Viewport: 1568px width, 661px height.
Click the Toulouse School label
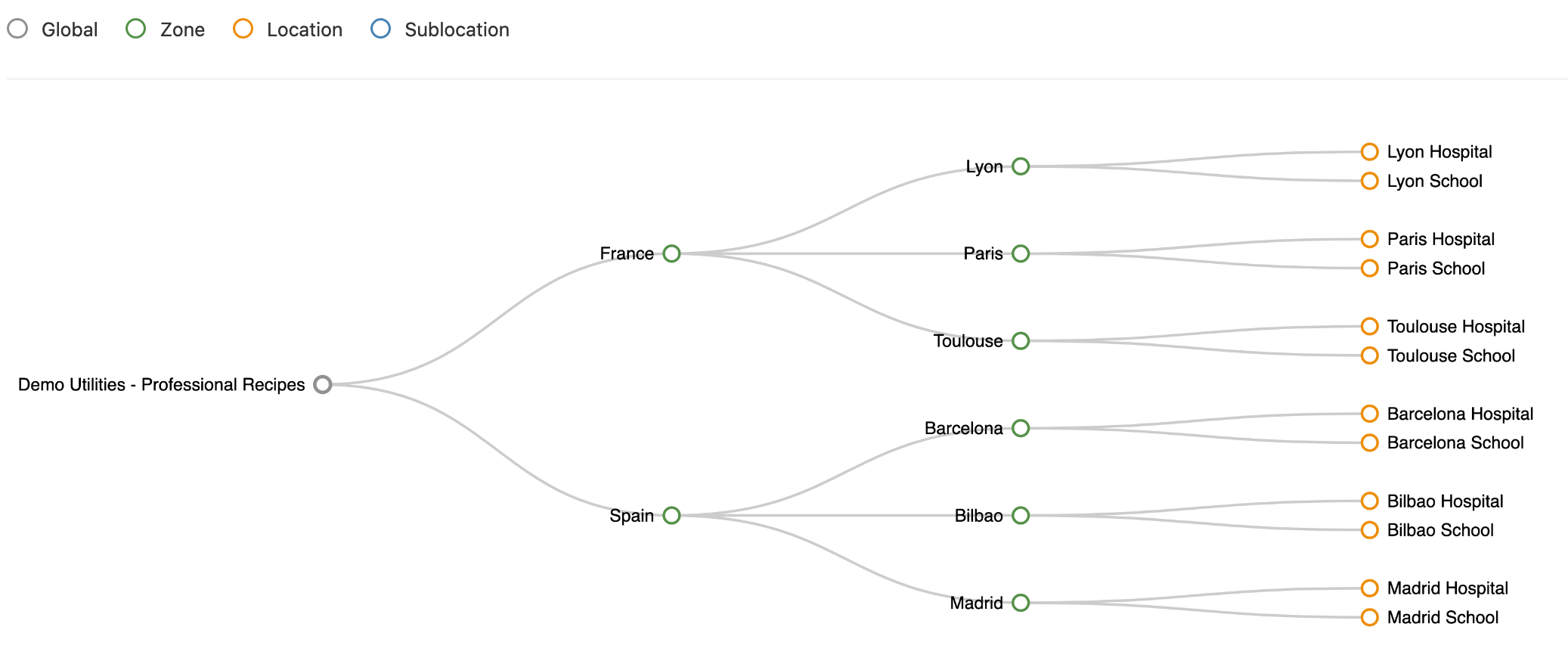[x=1451, y=355]
